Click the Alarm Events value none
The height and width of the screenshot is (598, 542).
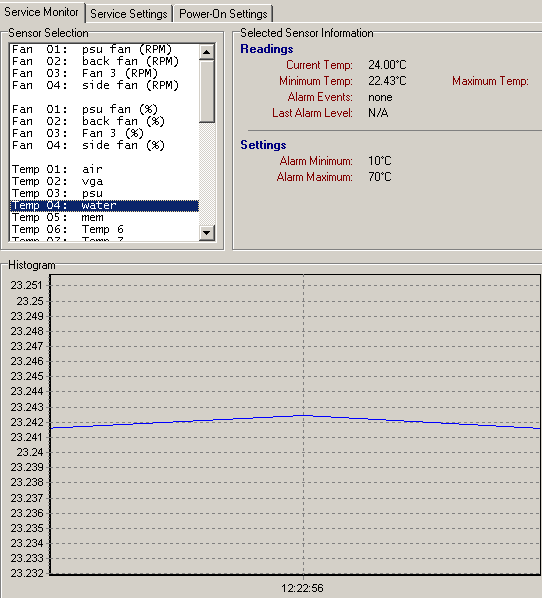point(380,97)
